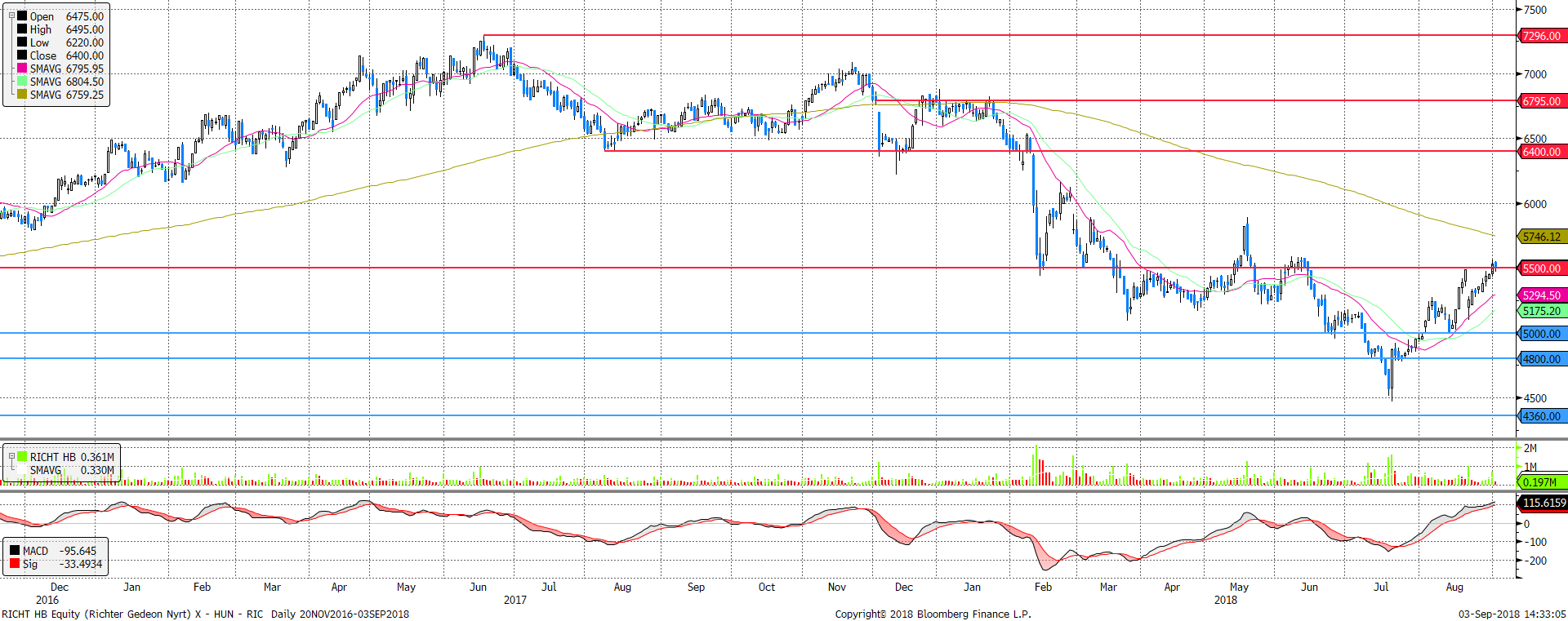Viewport: 1568px width, 621px height.
Task: Click the olive SMAVG 6759.25 swatch
Action: click(22, 94)
